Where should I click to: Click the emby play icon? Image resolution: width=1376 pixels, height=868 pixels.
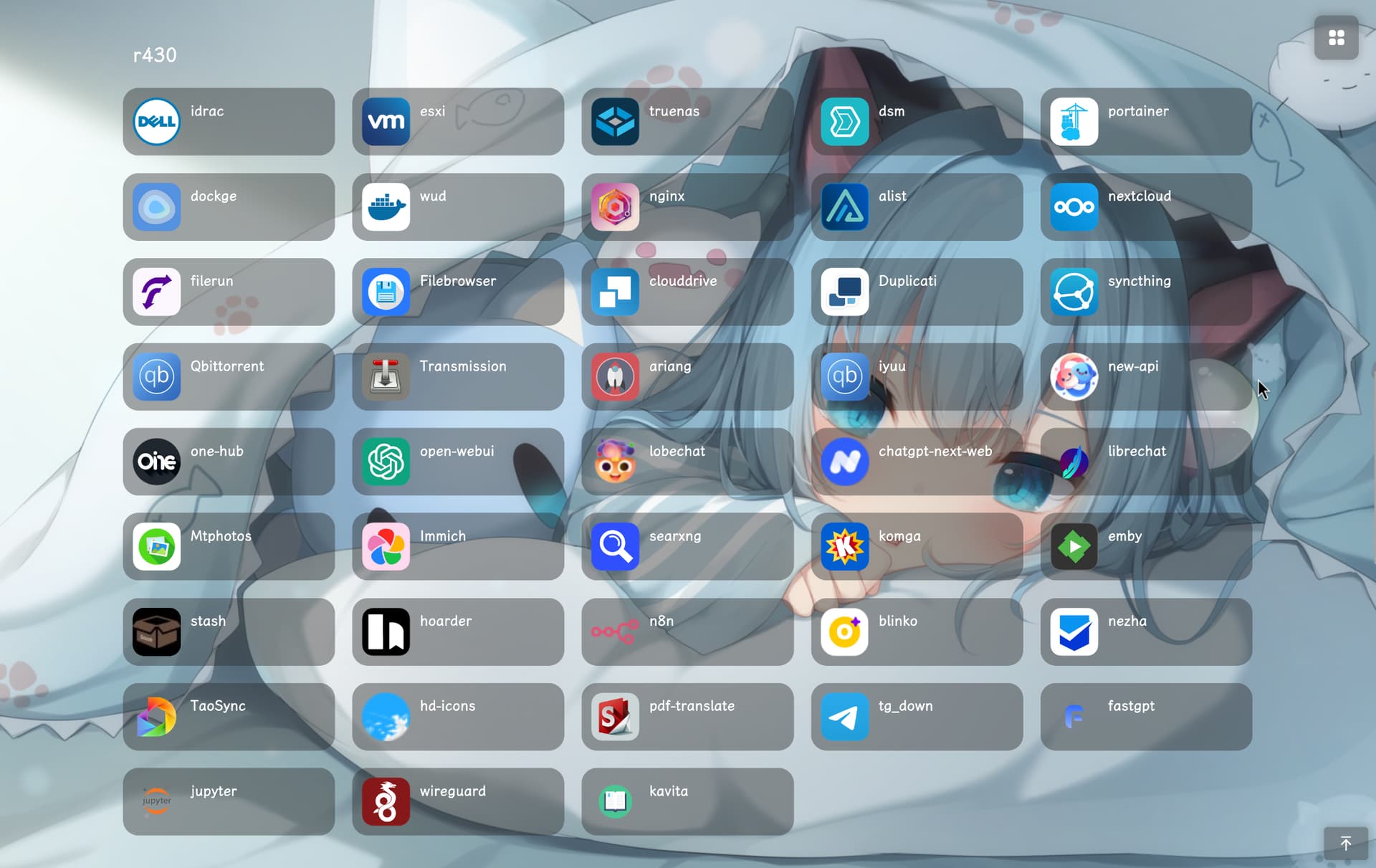point(1074,547)
